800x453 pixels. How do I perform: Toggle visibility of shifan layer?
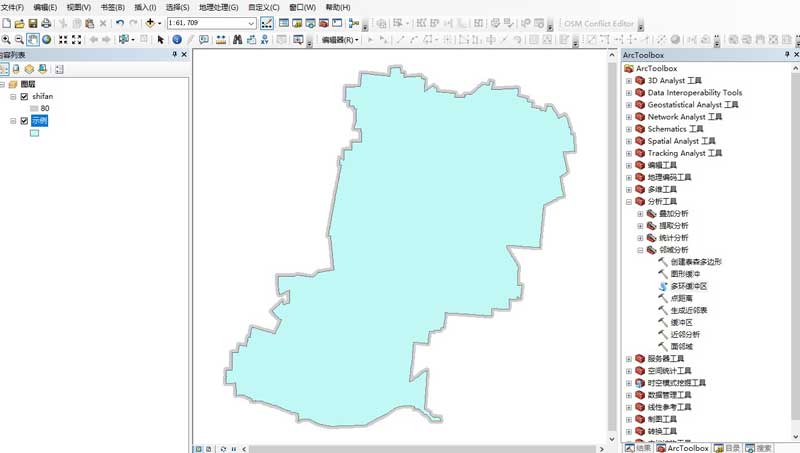click(24, 96)
